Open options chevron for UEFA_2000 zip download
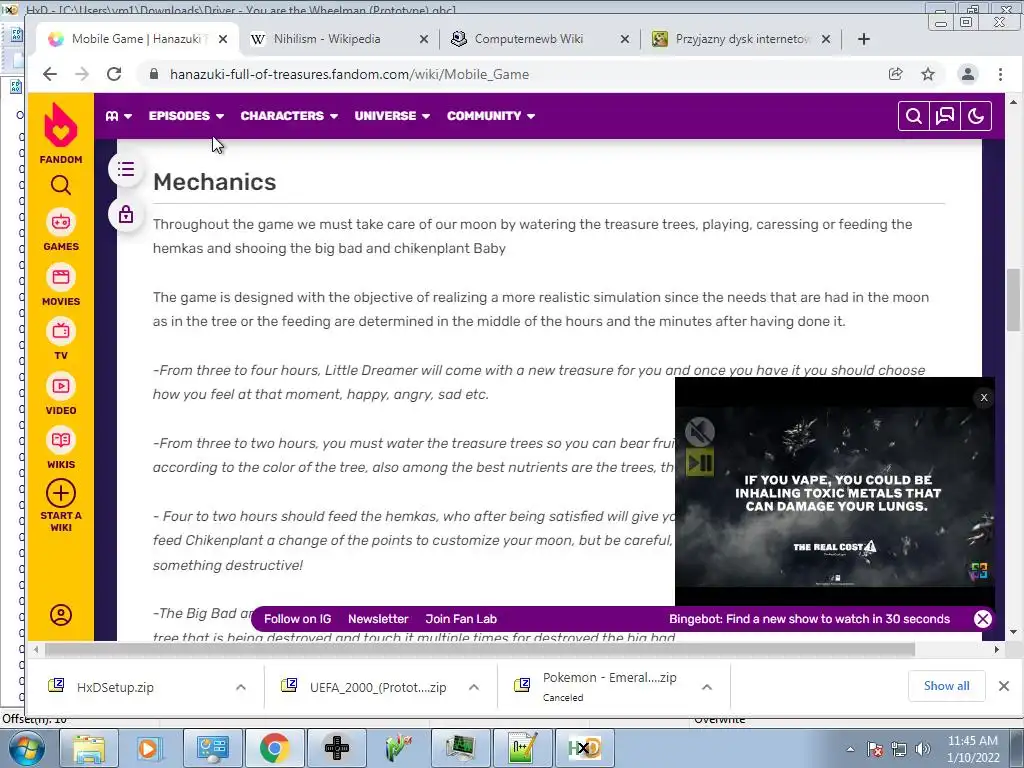This screenshot has height=768, width=1024. click(x=474, y=687)
